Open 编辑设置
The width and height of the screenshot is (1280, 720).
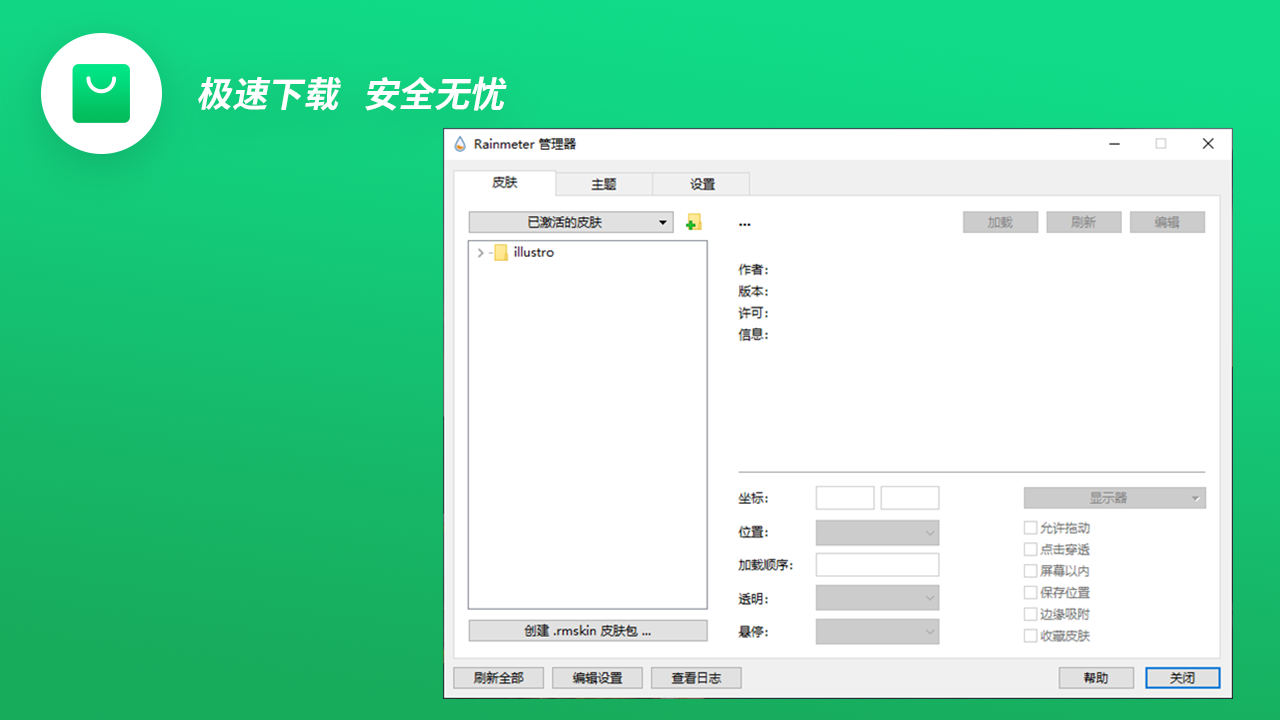pos(598,678)
